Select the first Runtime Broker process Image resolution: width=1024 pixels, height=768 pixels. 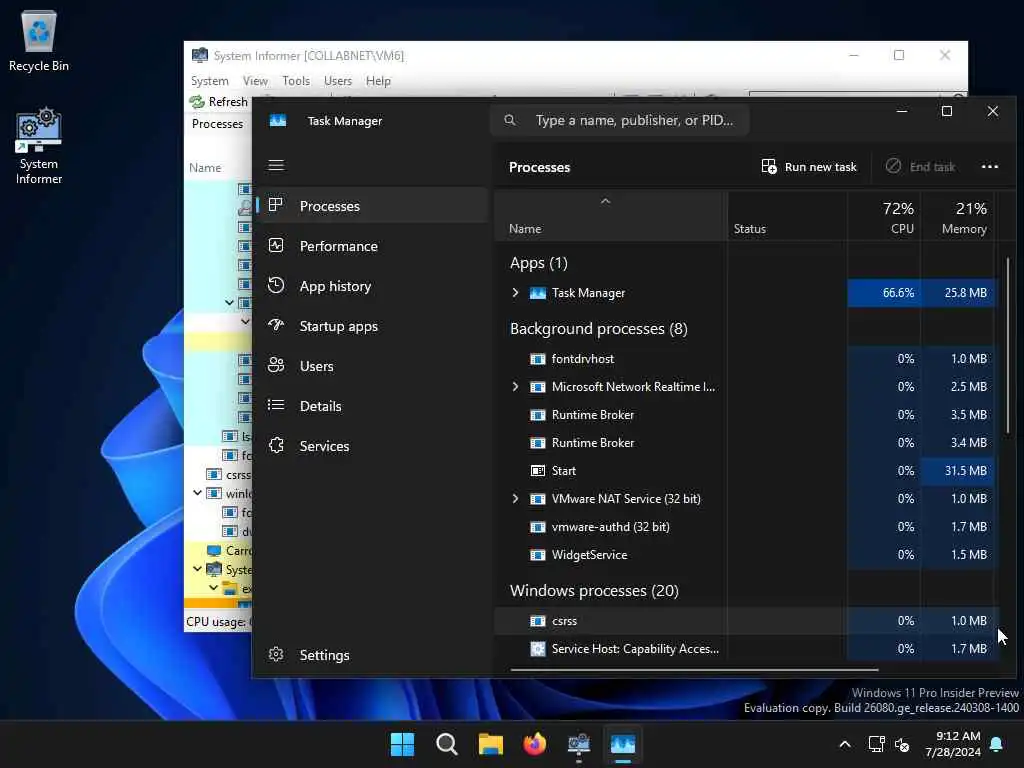(744, 415)
